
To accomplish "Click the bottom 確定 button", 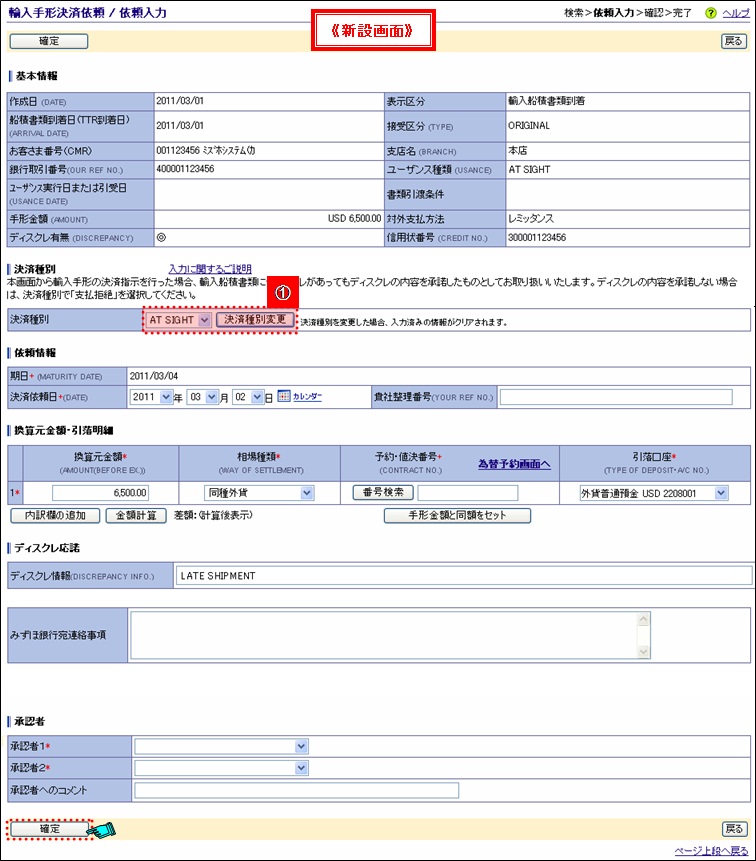I will (49, 829).
